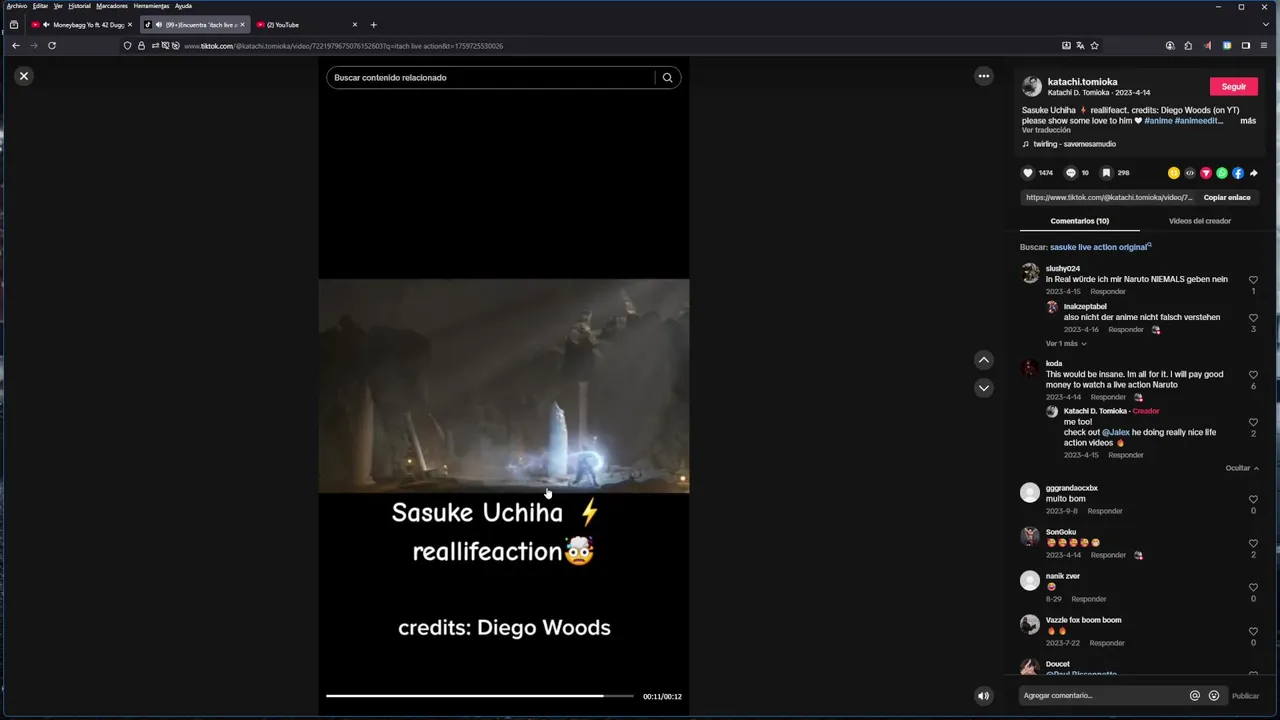Open Historial menu

tap(79, 6)
